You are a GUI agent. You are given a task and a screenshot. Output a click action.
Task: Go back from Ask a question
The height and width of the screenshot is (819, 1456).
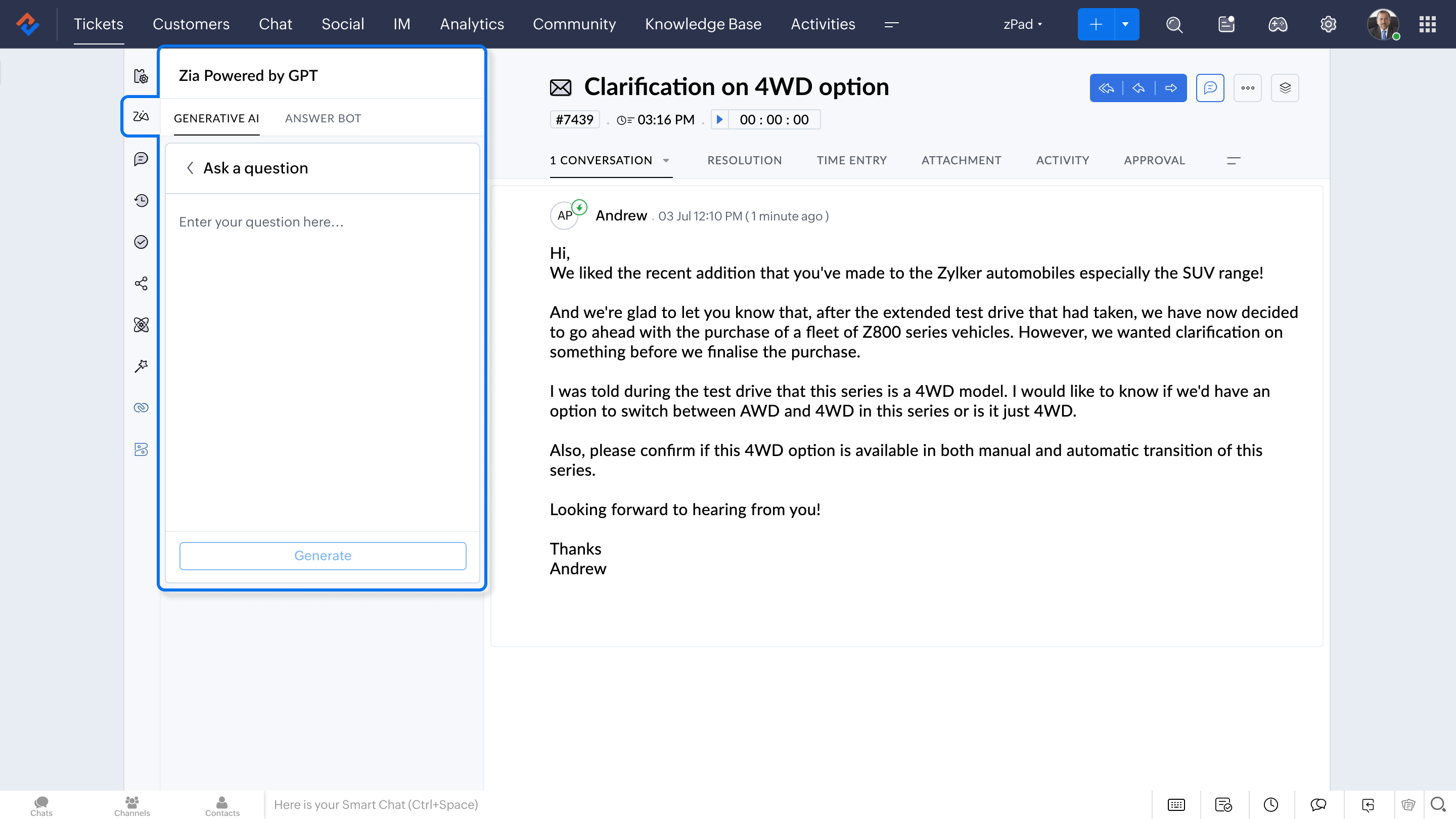click(191, 168)
